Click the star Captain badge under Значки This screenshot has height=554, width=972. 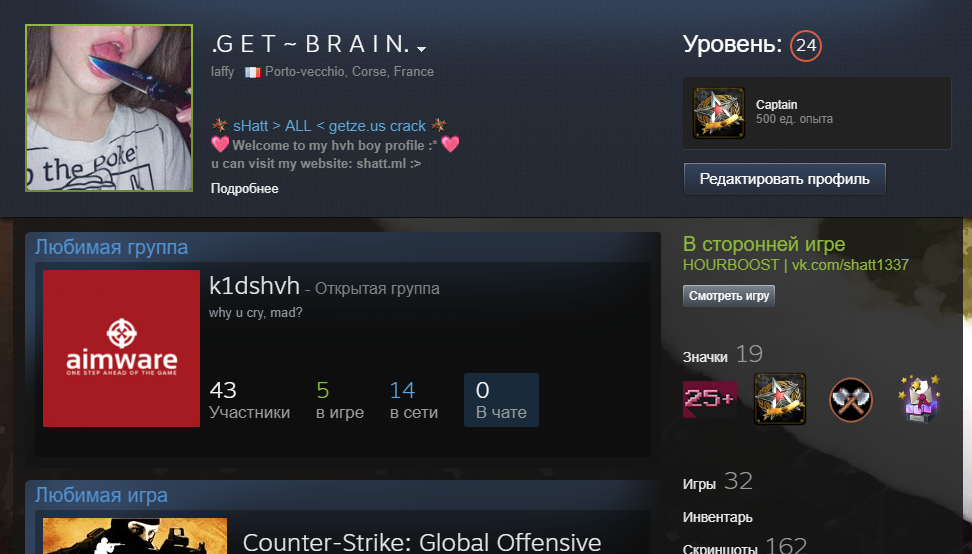click(780, 399)
